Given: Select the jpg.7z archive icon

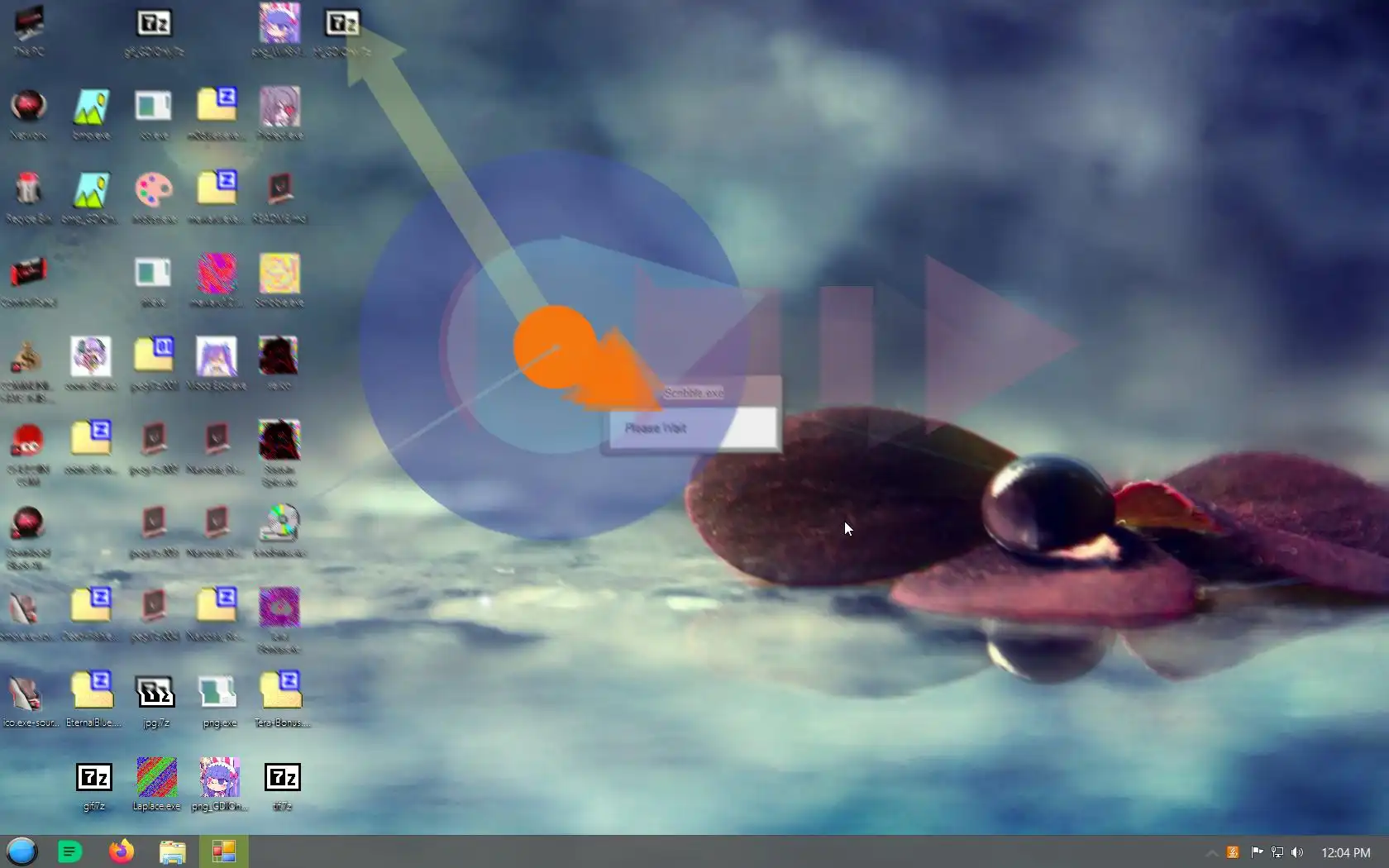Looking at the screenshot, I should [156, 701].
